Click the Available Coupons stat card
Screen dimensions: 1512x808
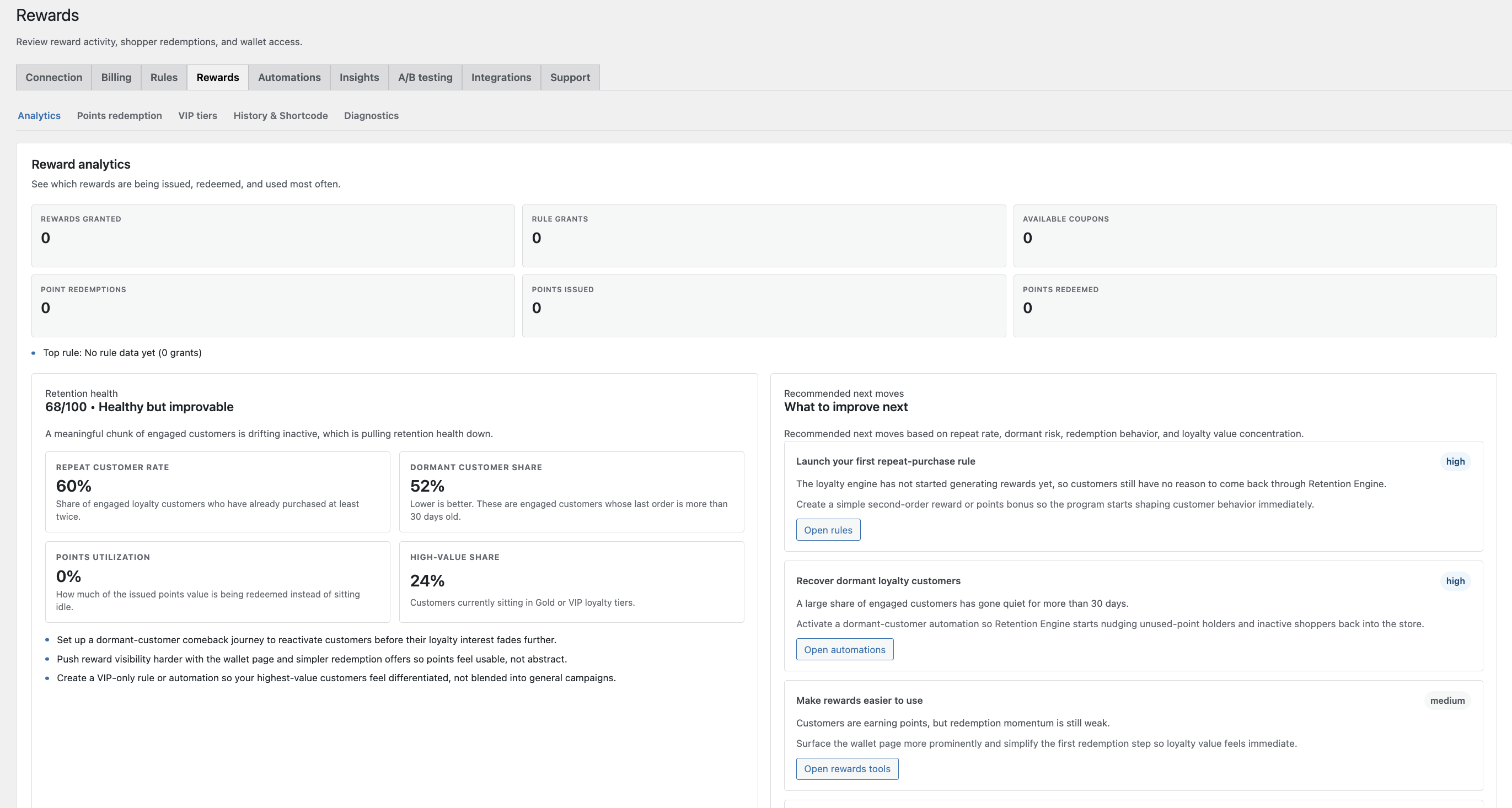click(x=1255, y=236)
